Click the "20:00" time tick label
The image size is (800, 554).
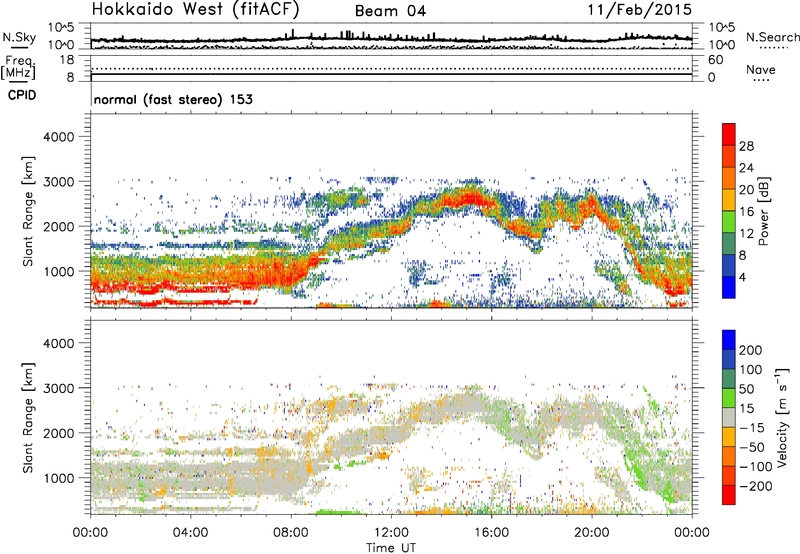(x=592, y=533)
